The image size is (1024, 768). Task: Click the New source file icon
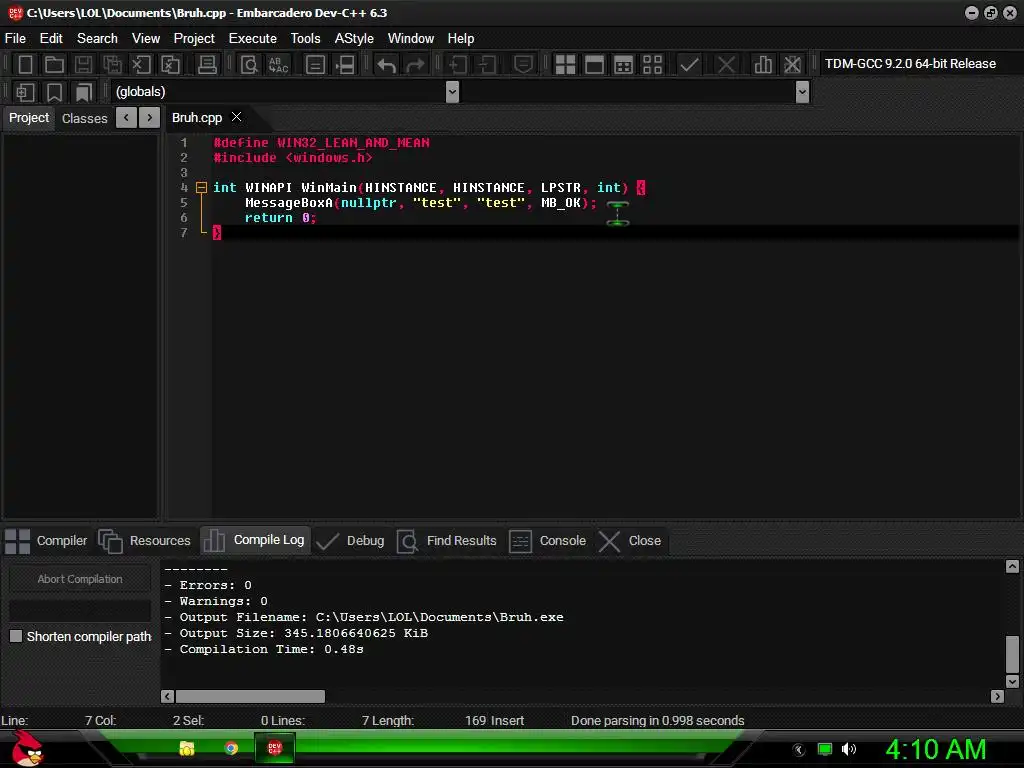pyautogui.click(x=25, y=65)
